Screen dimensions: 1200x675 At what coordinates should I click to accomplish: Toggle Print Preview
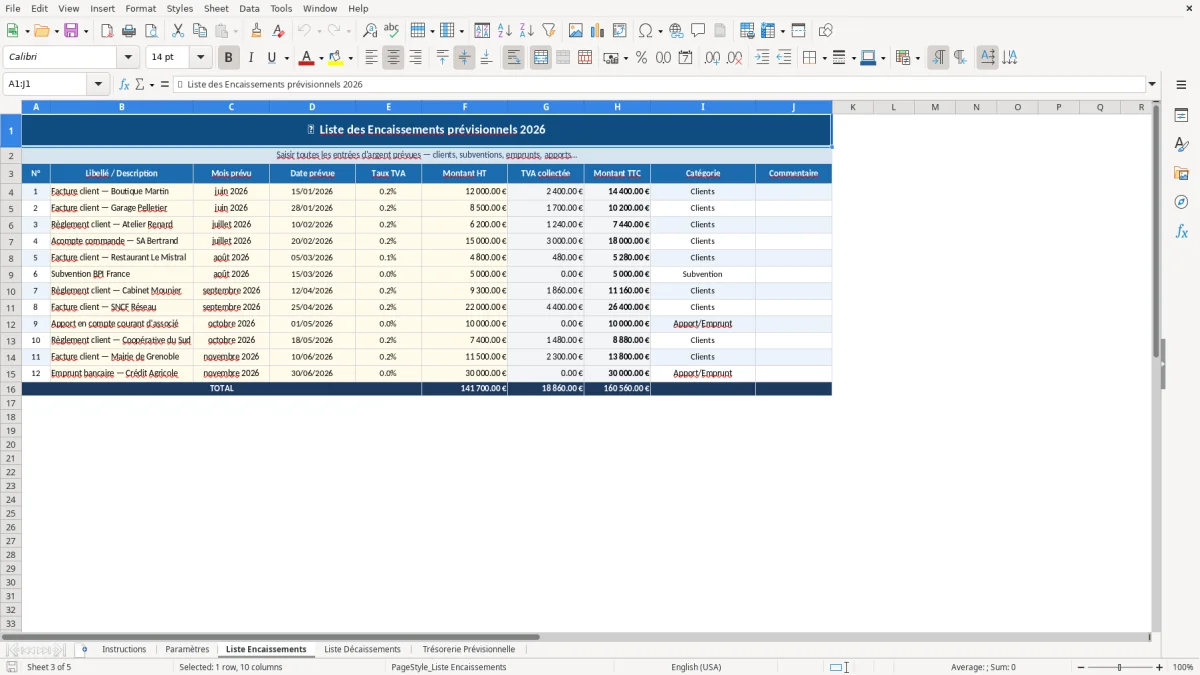coord(150,31)
